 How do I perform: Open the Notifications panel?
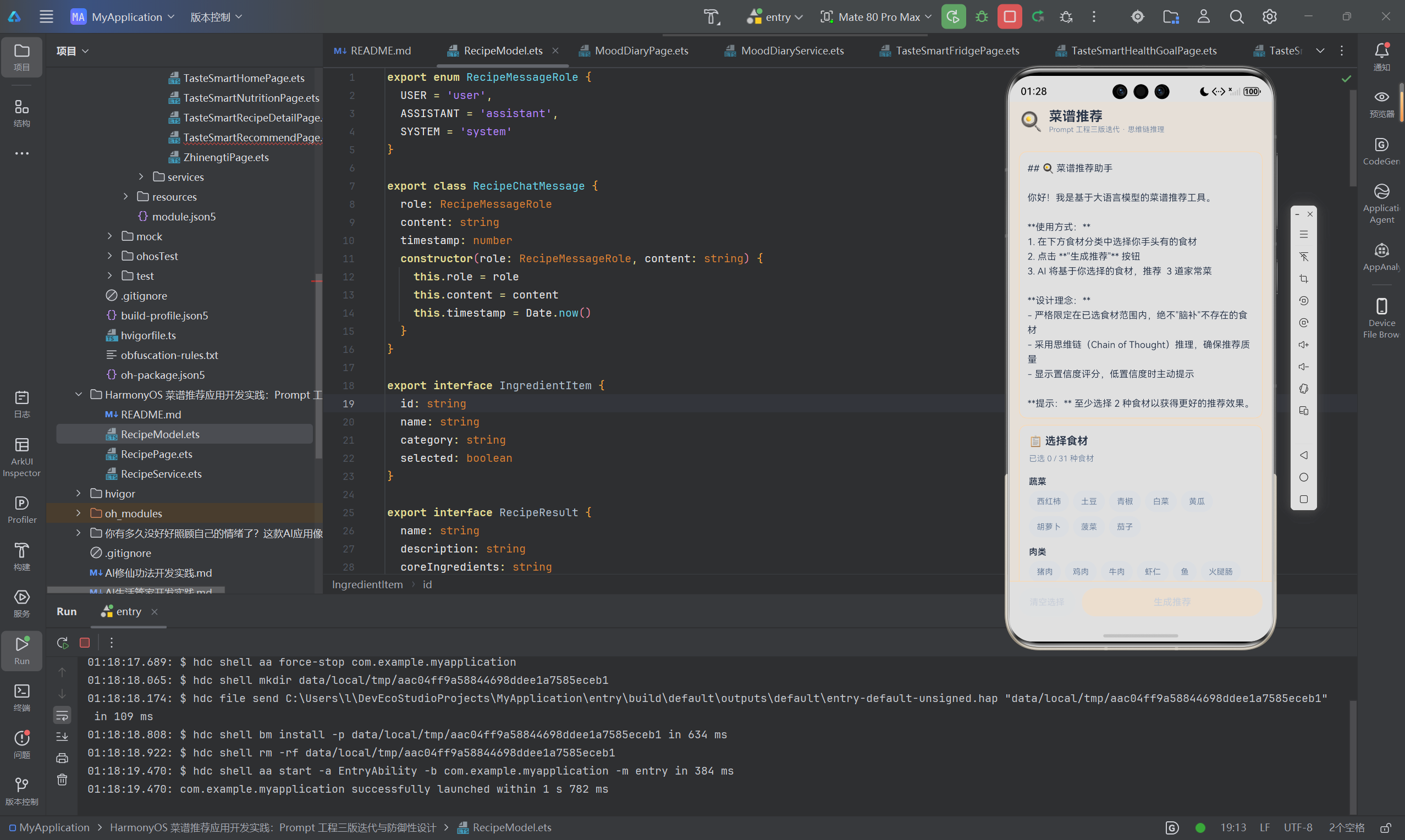click(1381, 57)
